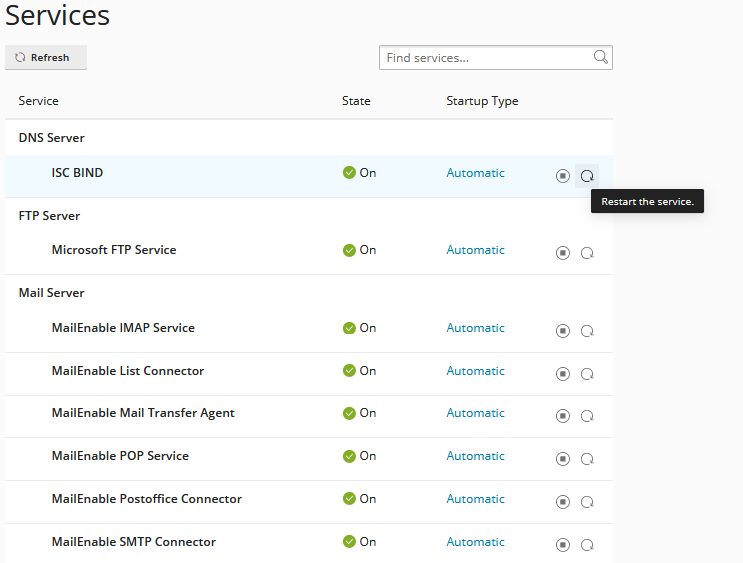Open MailEnable SMTP Connector startup type
Screen dimensions: 743x563
(x=475, y=542)
